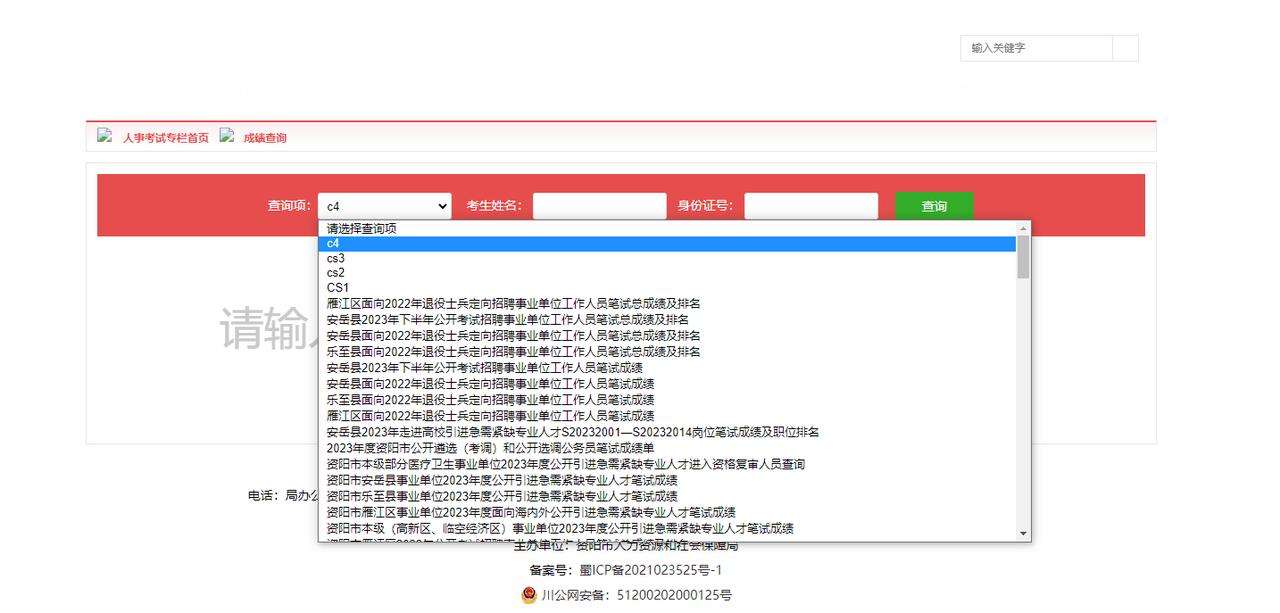Image resolution: width=1280 pixels, height=613 pixels.
Task: Click the image icon beside 人事考试专栏首页
Action: click(104, 135)
